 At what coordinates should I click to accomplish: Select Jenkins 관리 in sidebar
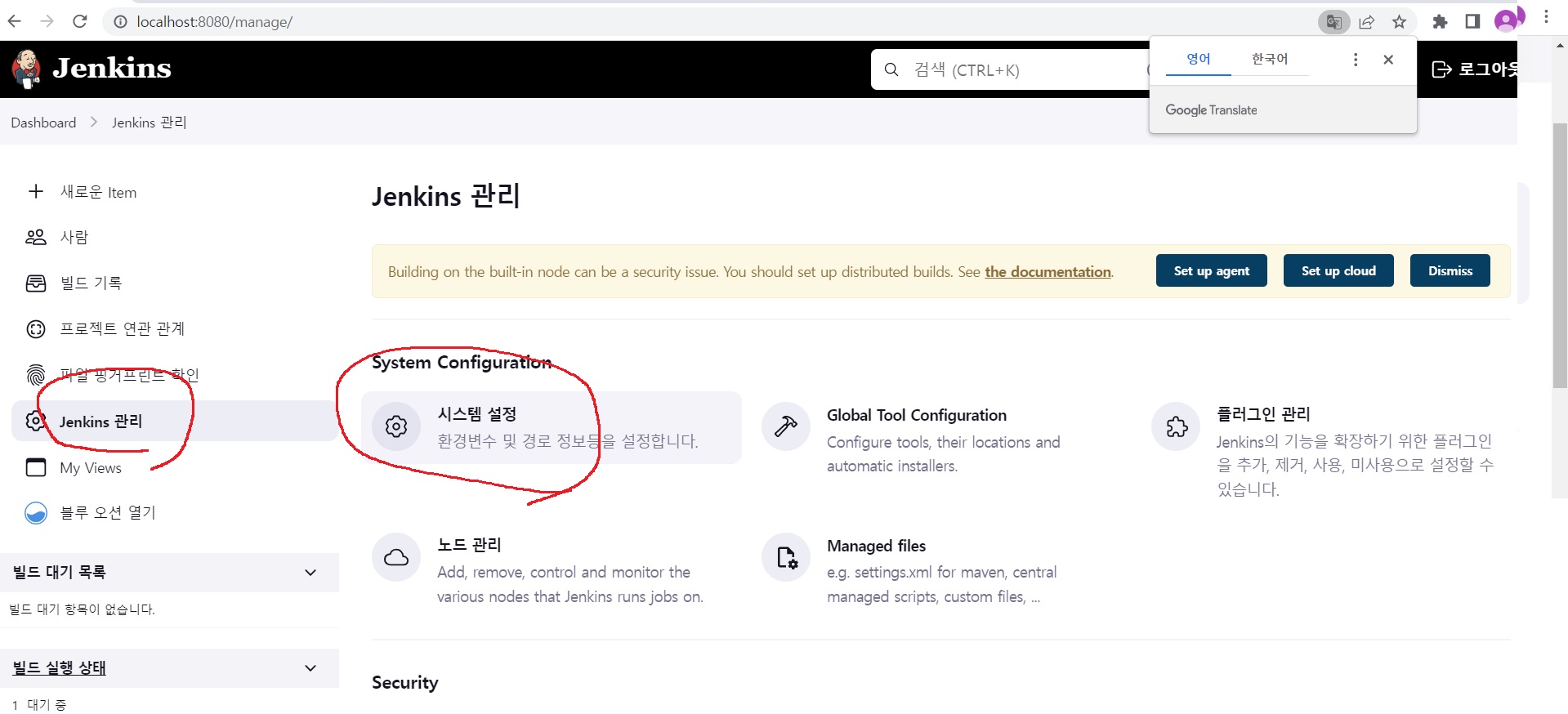pos(175,421)
